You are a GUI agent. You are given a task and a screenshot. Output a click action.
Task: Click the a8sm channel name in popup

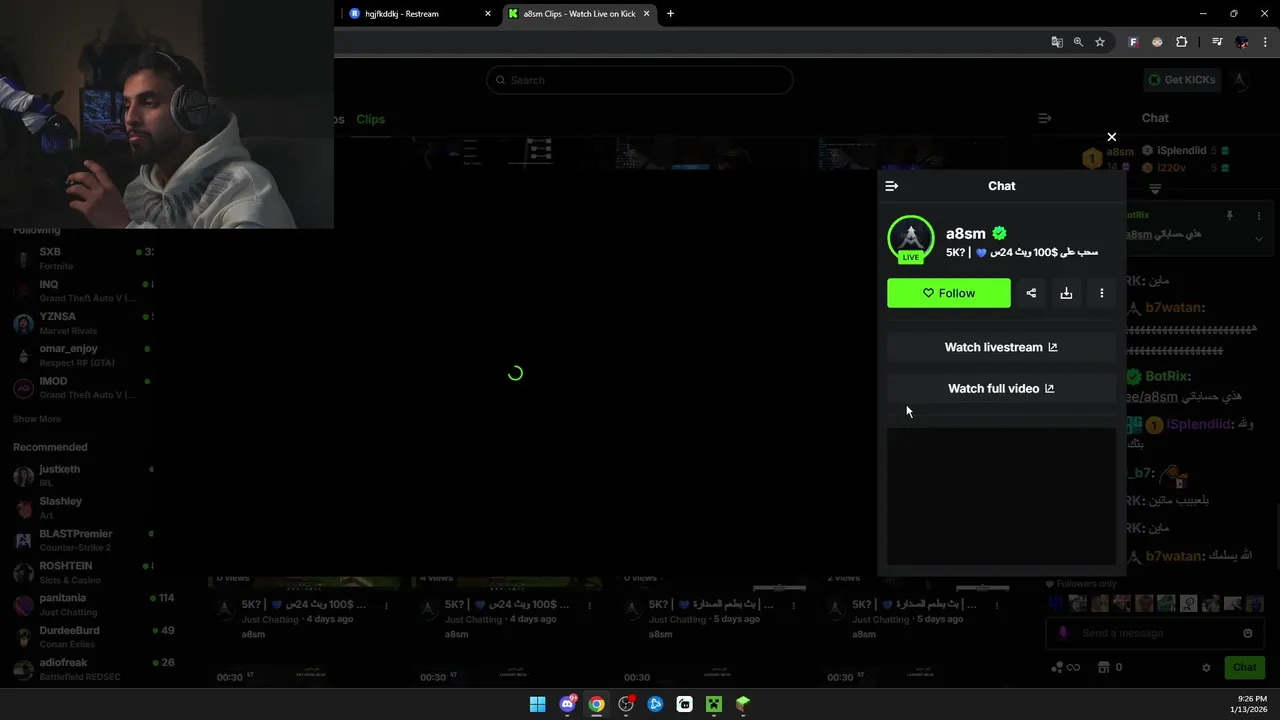(x=965, y=233)
